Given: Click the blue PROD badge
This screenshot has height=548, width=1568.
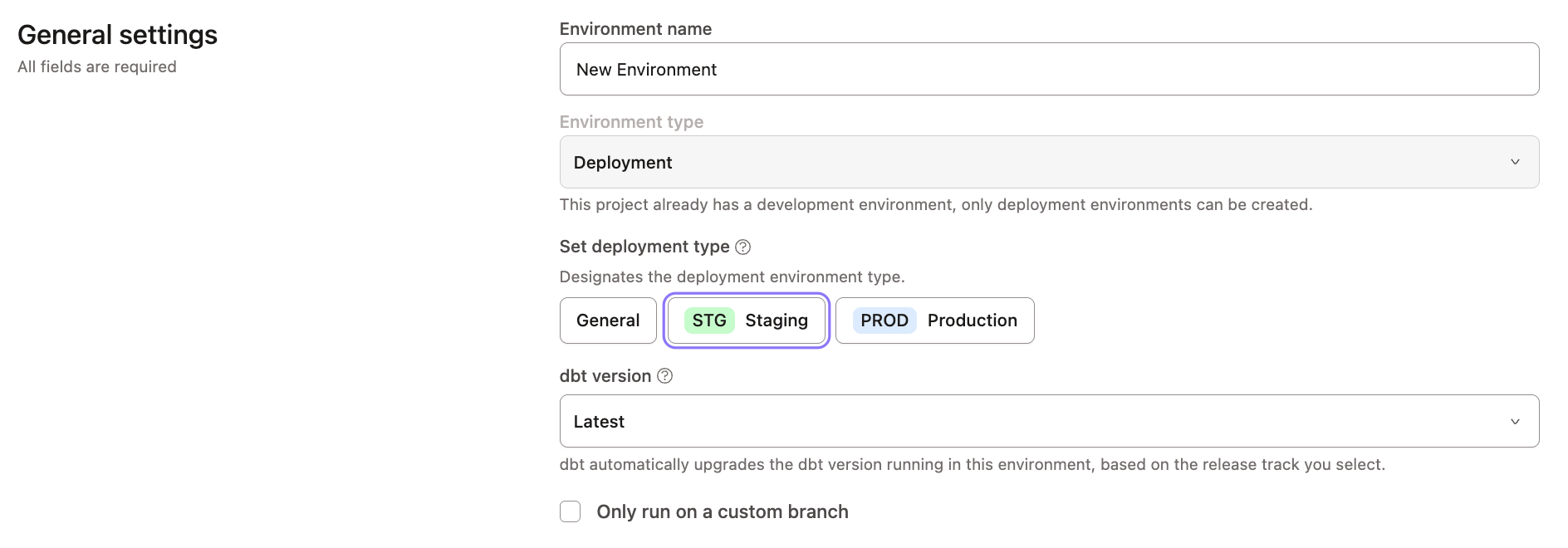Looking at the screenshot, I should click(884, 320).
